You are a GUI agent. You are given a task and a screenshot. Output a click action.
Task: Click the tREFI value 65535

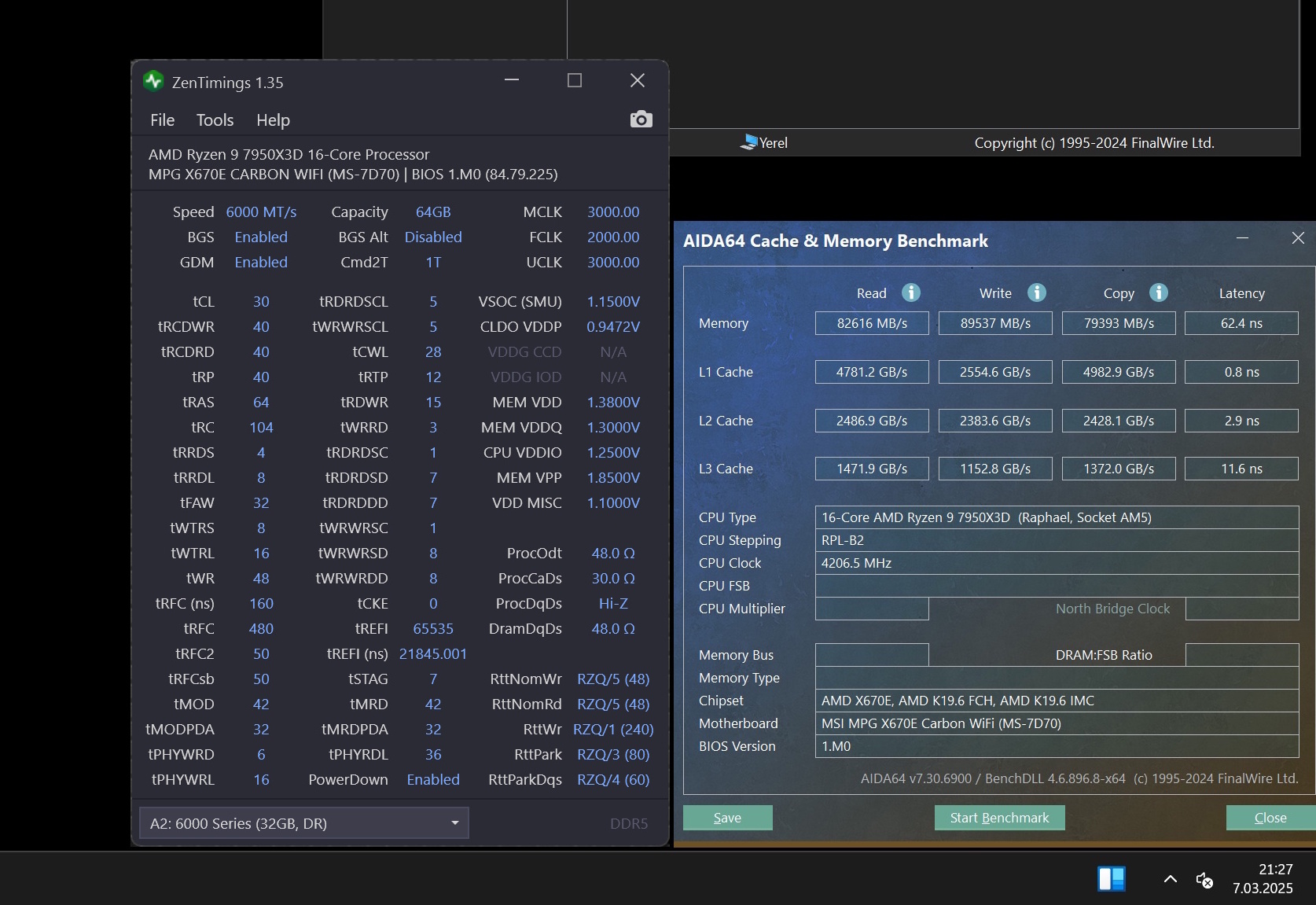click(433, 629)
